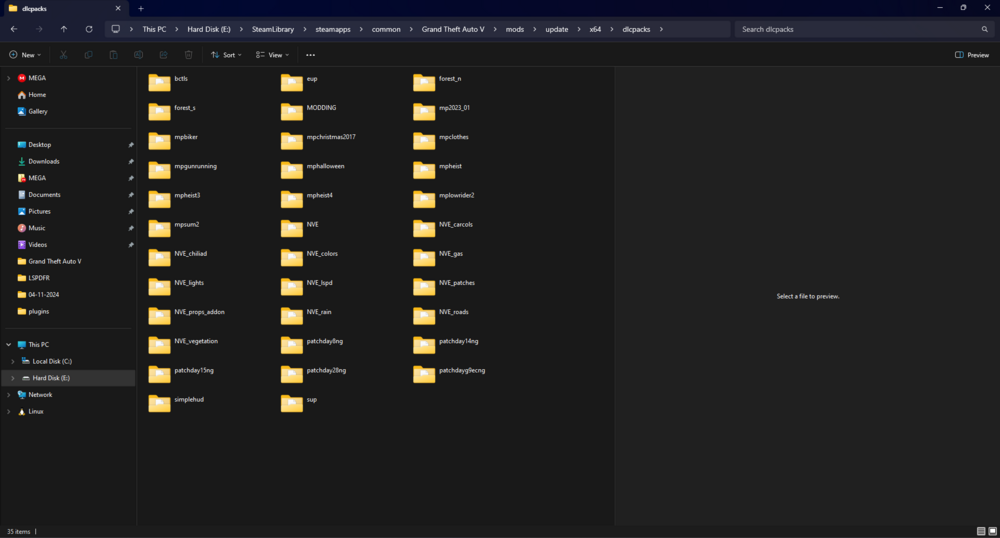The height and width of the screenshot is (538, 1000).
Task: Close the dlcpacks tab
Action: click(118, 8)
